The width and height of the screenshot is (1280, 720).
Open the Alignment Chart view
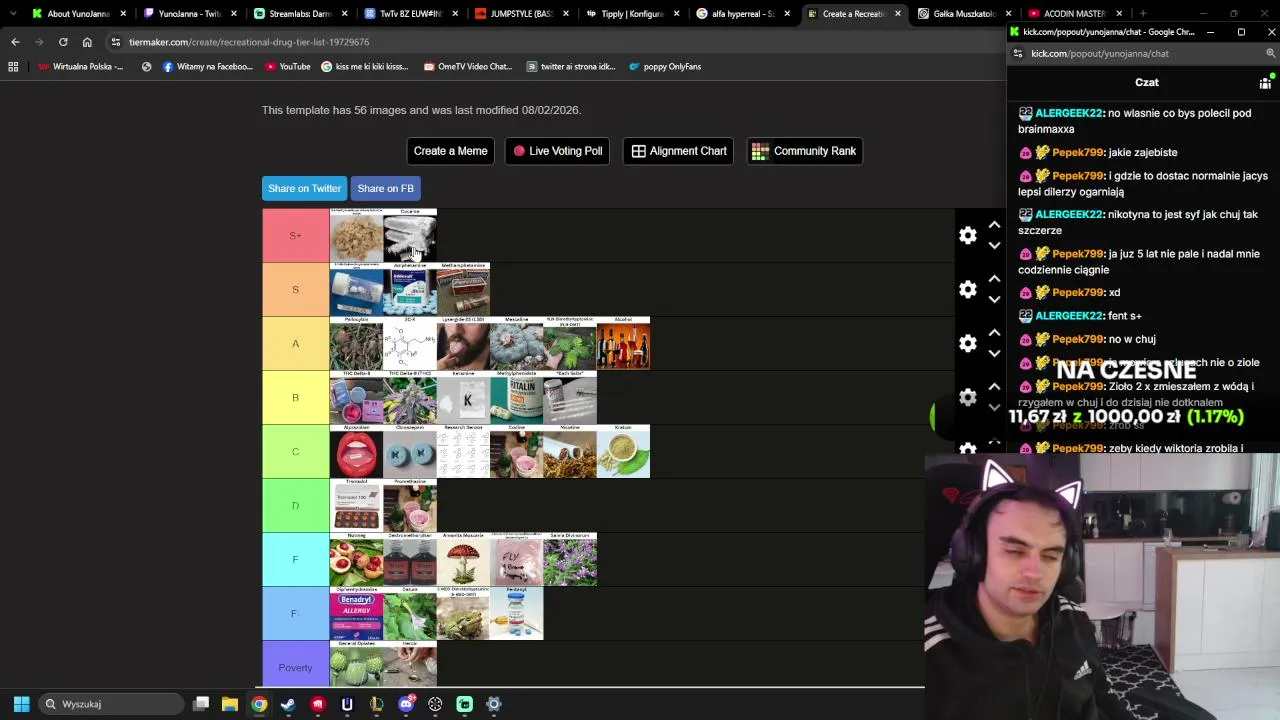tap(679, 151)
